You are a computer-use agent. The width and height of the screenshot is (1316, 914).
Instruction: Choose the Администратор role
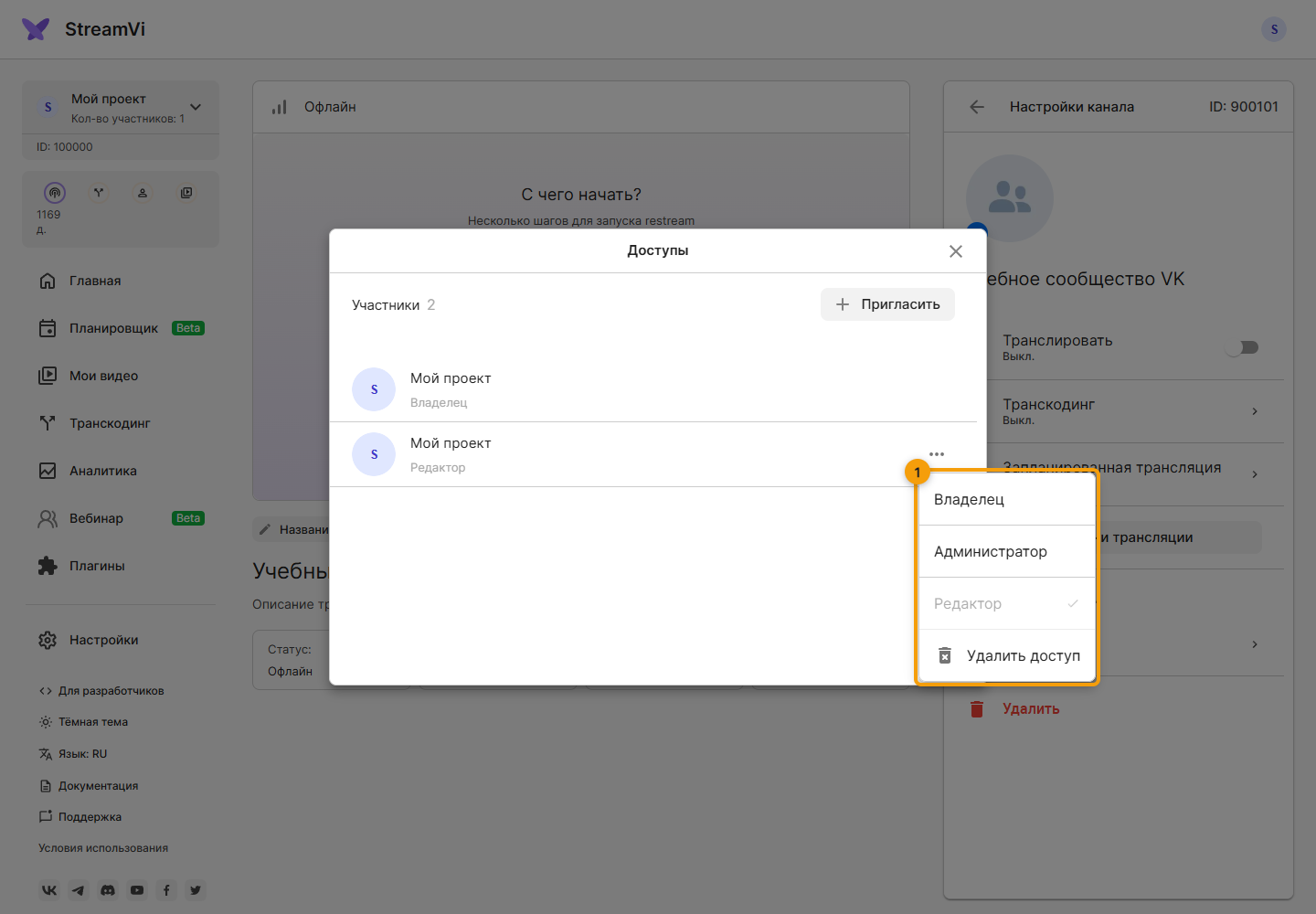(1007, 552)
